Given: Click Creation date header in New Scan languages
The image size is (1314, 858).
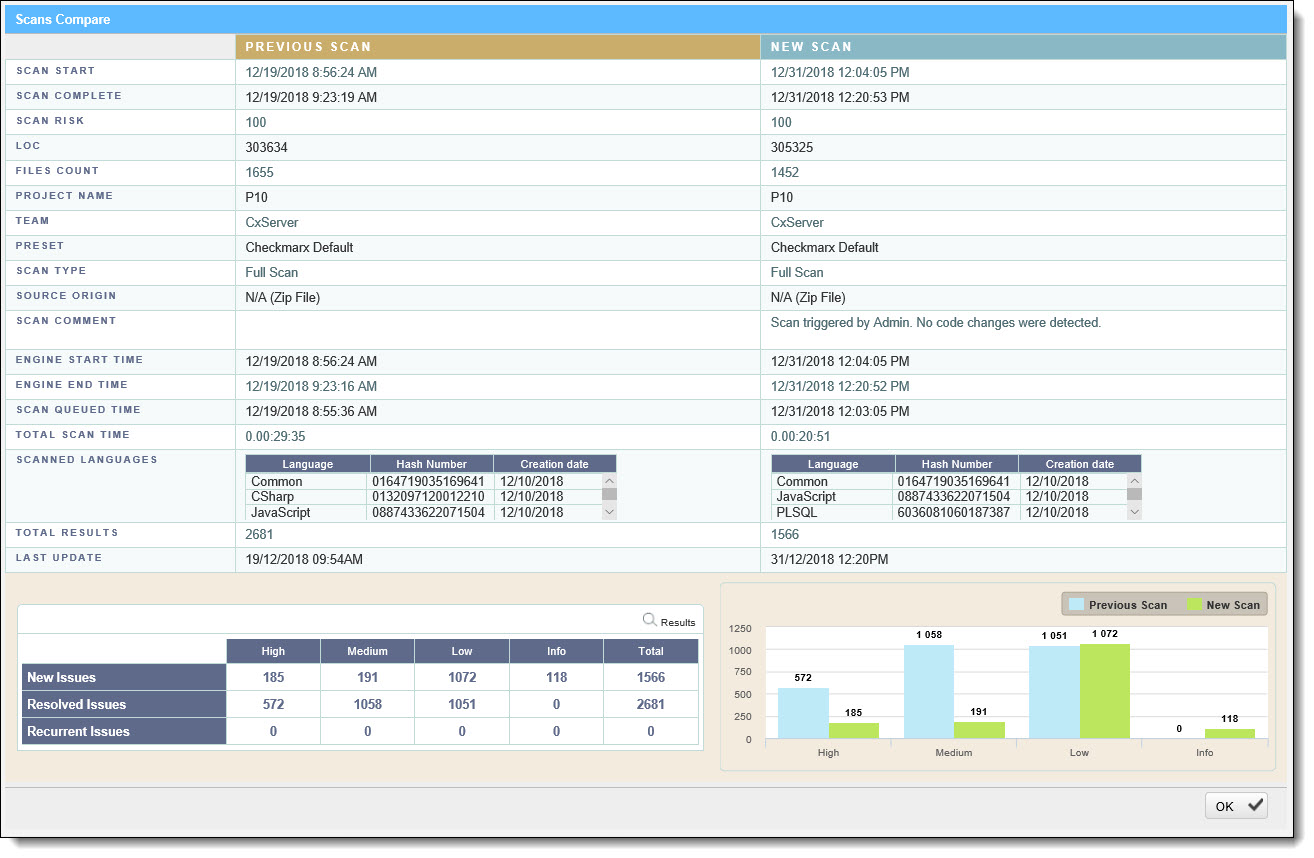Looking at the screenshot, I should coord(1080,464).
